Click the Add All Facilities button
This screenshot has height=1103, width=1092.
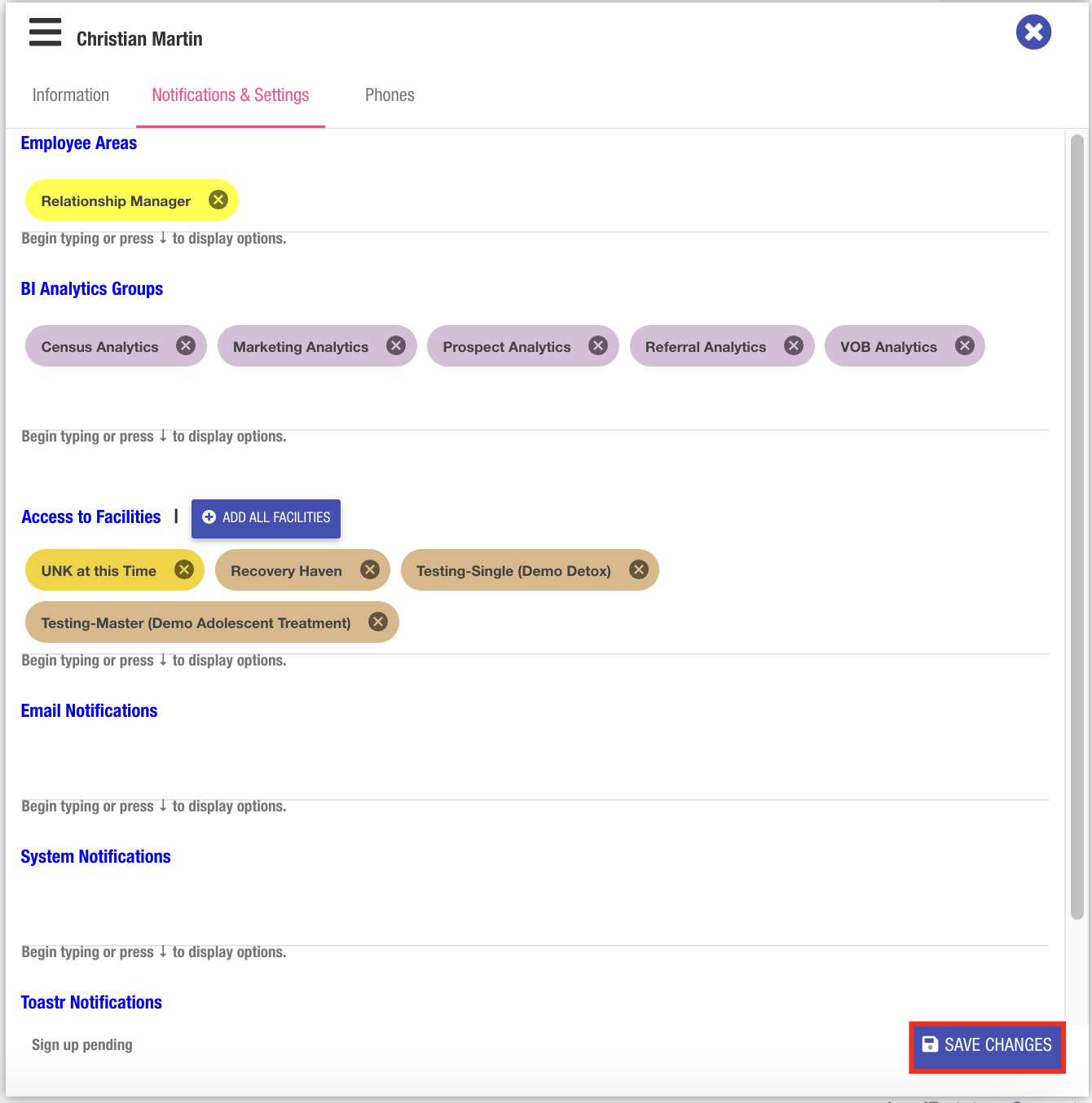pyautogui.click(x=266, y=518)
